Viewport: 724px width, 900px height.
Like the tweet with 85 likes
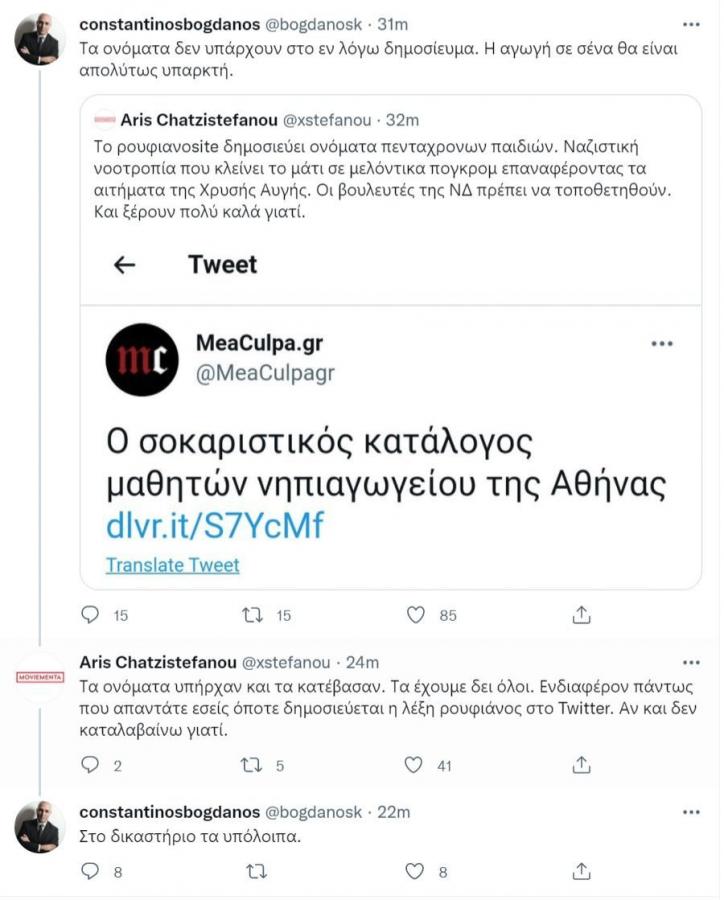[415, 615]
